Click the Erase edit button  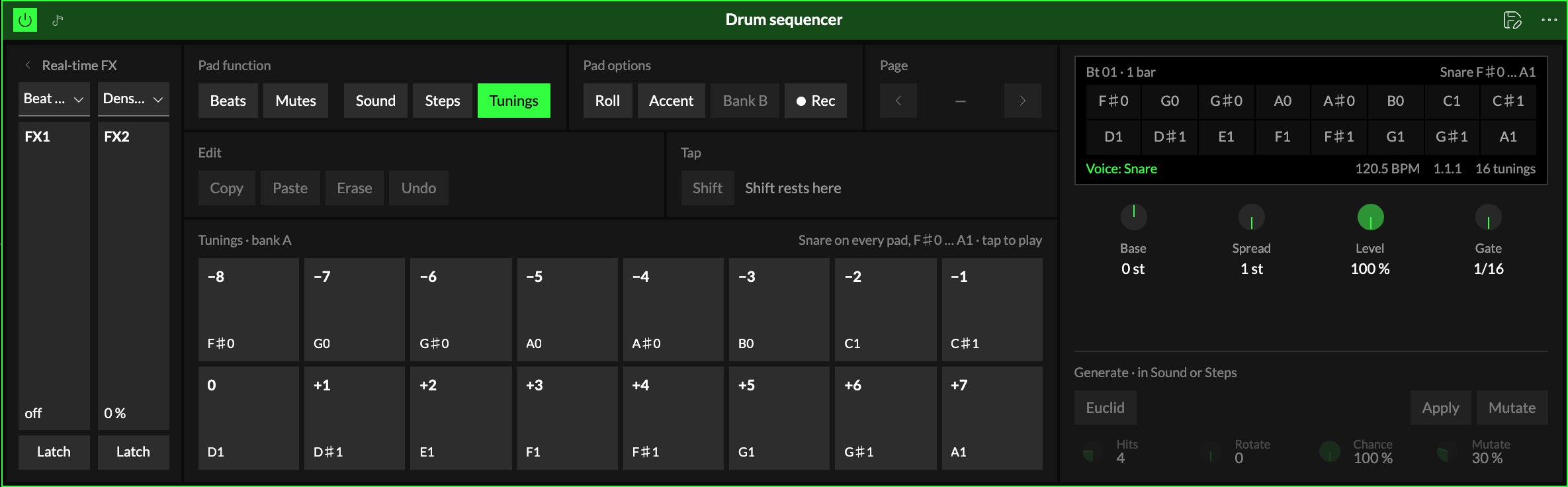coord(355,188)
